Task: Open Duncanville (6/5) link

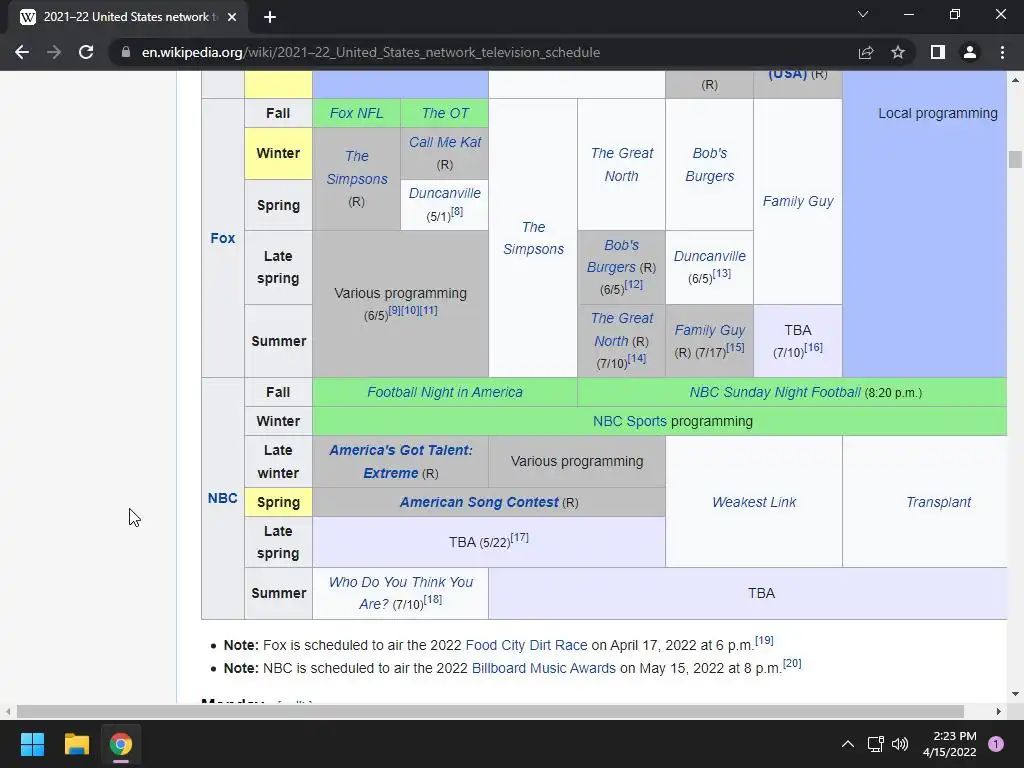Action: click(x=709, y=256)
